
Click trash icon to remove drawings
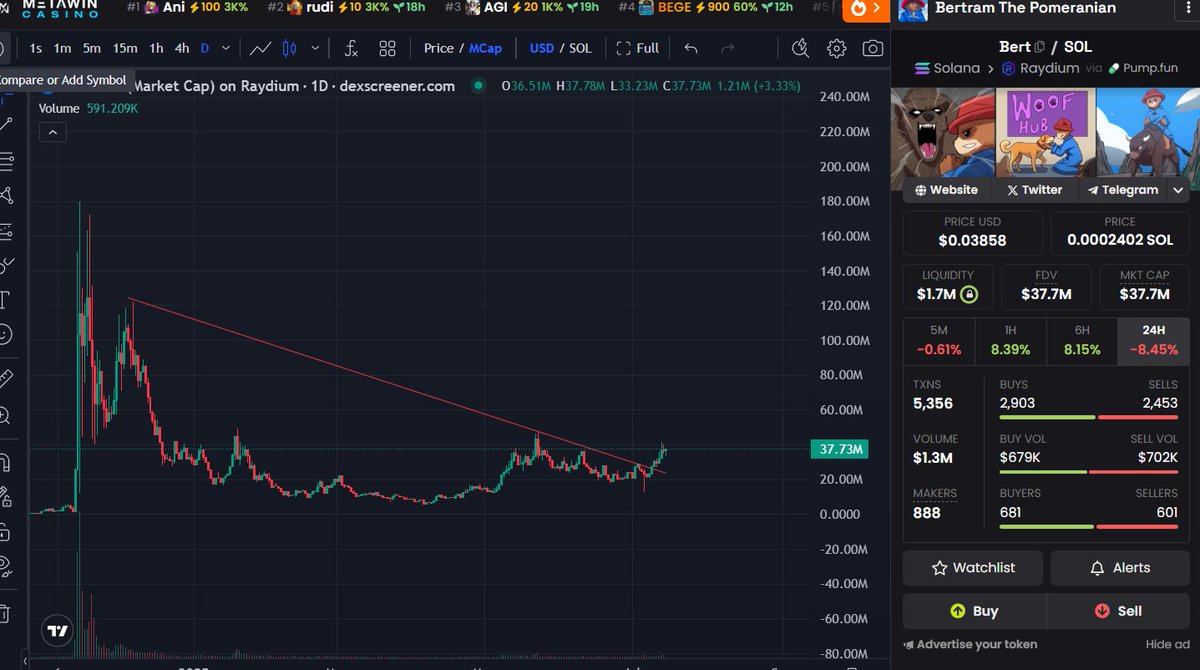[x=5, y=612]
